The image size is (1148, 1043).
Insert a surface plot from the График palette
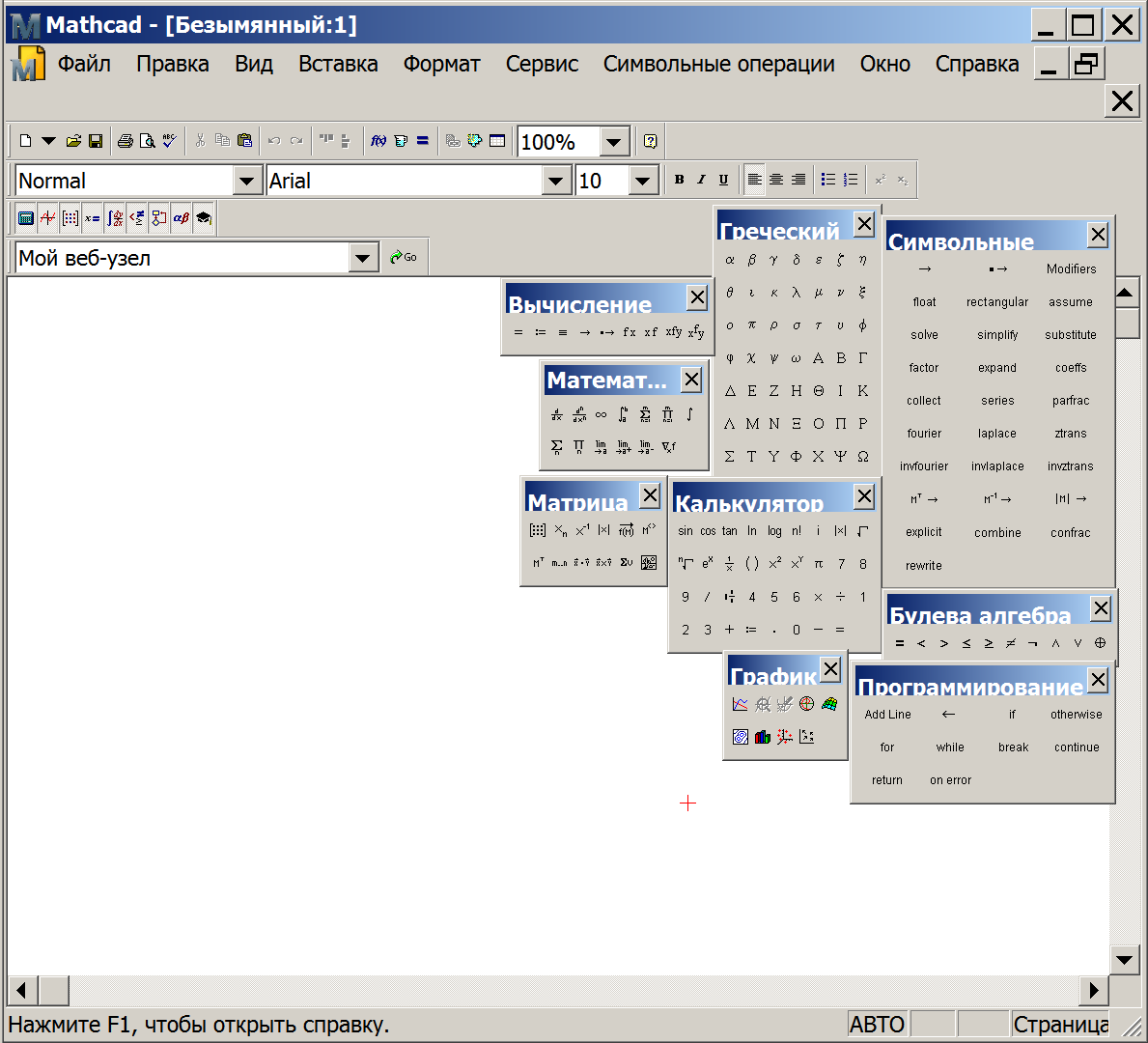(828, 704)
